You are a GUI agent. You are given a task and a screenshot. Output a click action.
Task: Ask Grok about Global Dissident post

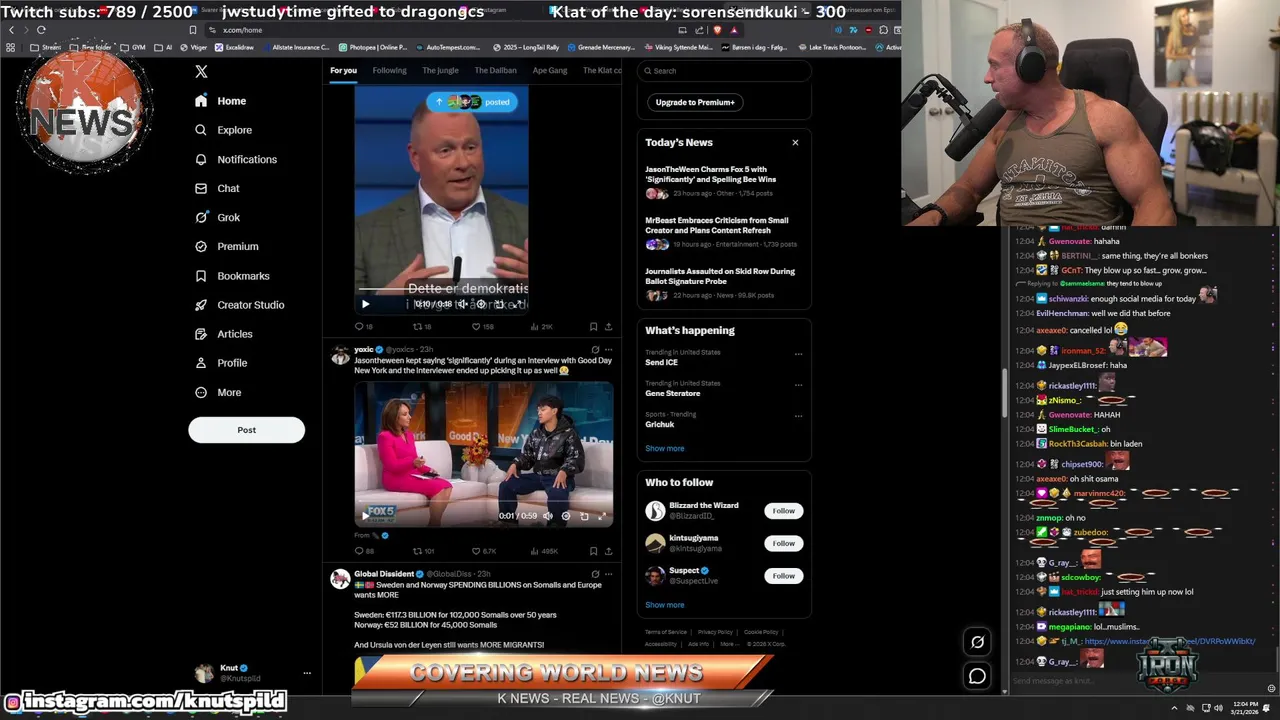pyautogui.click(x=595, y=574)
